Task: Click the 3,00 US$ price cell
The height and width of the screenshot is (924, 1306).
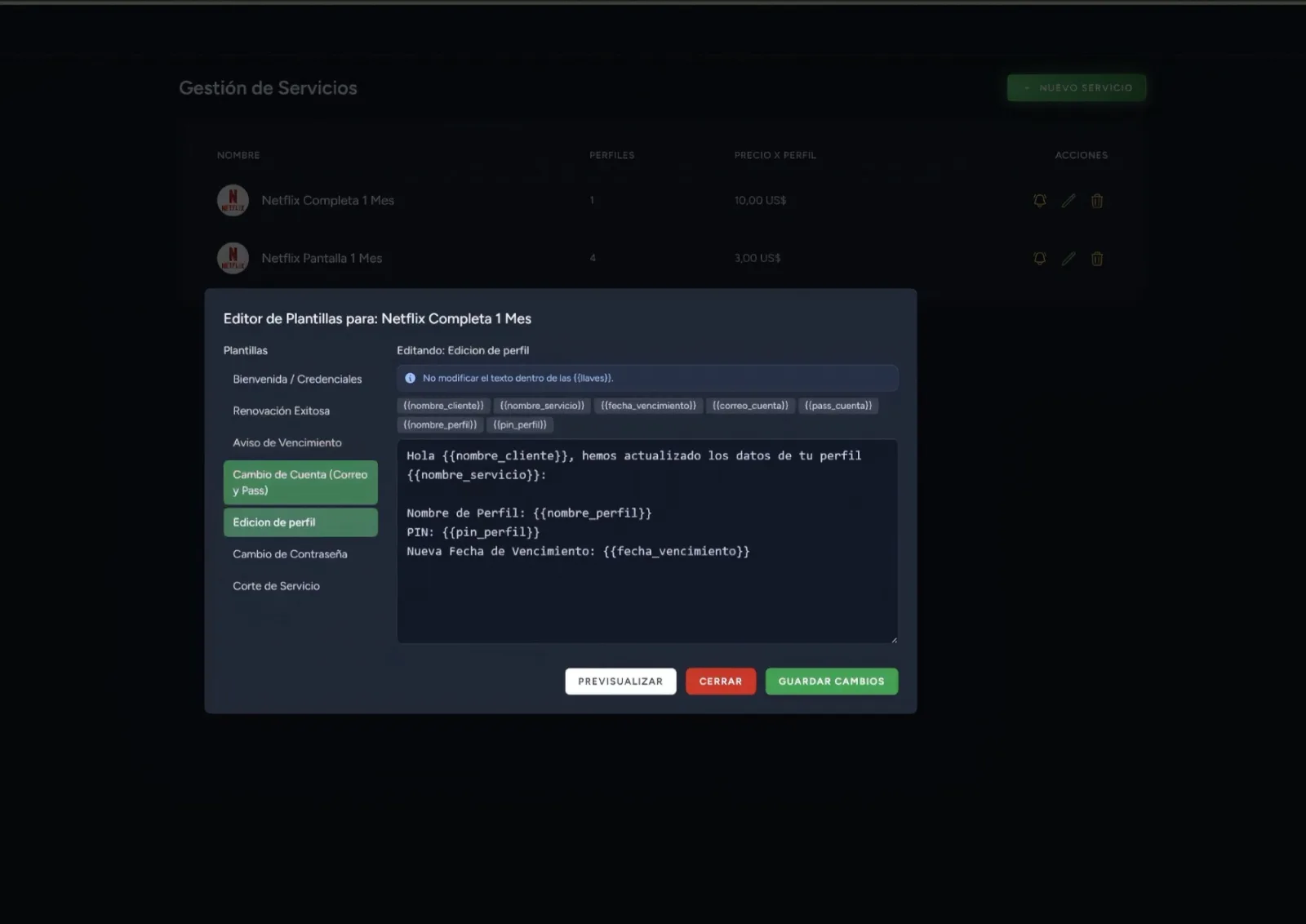Action: coord(757,258)
